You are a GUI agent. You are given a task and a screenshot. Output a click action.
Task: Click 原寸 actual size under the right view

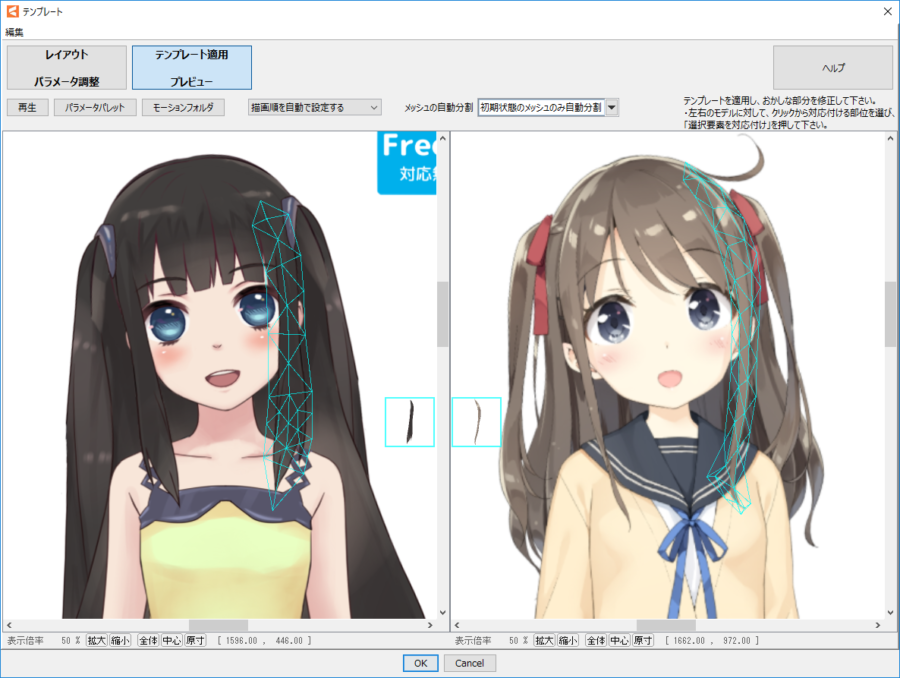(643, 640)
